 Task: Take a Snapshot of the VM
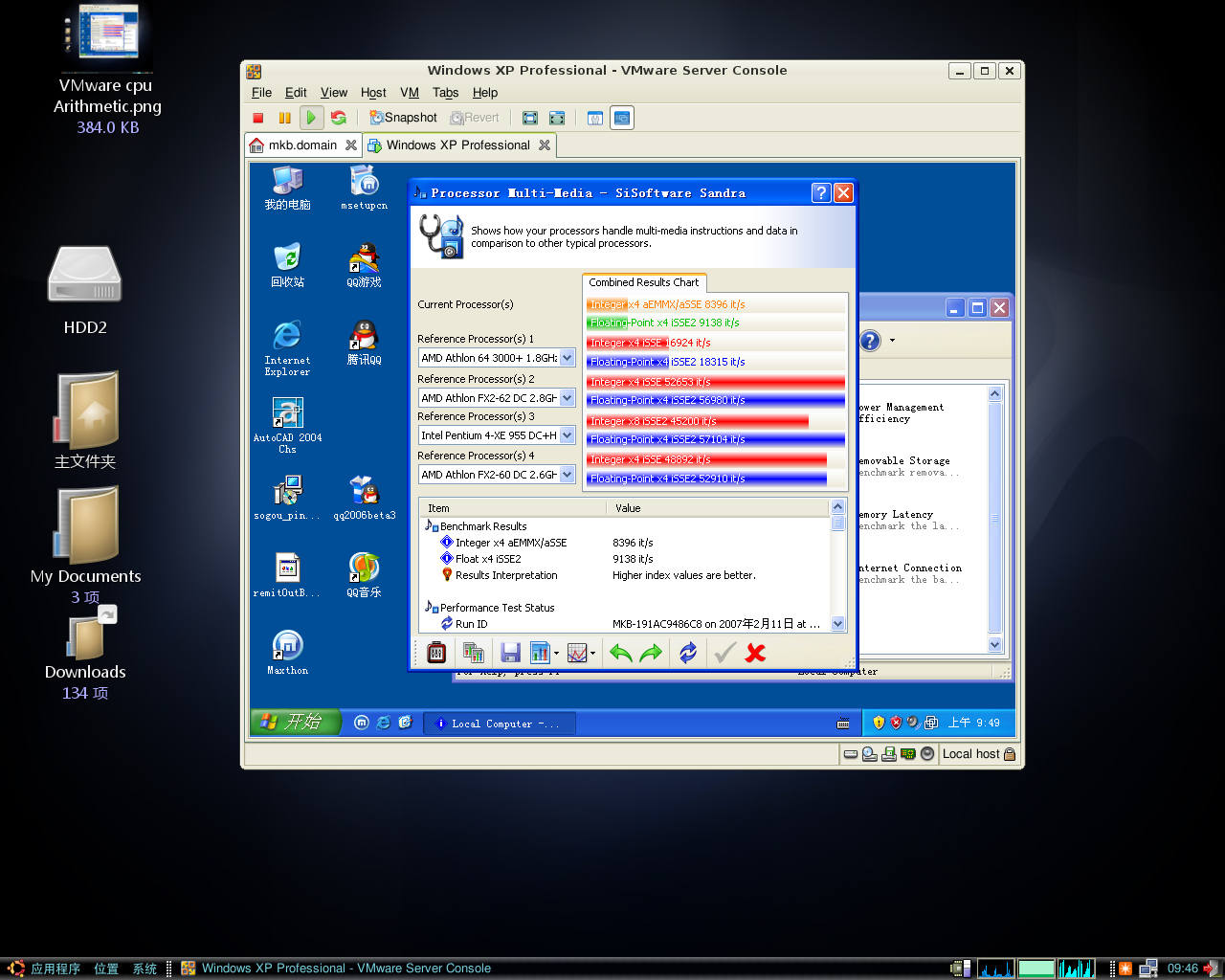coord(403,118)
